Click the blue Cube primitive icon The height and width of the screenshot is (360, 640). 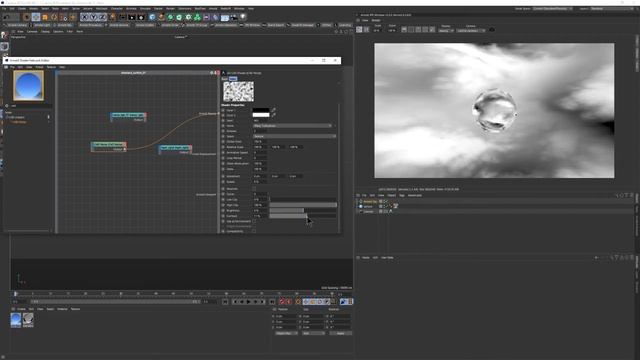pyautogui.click(x=152, y=17)
